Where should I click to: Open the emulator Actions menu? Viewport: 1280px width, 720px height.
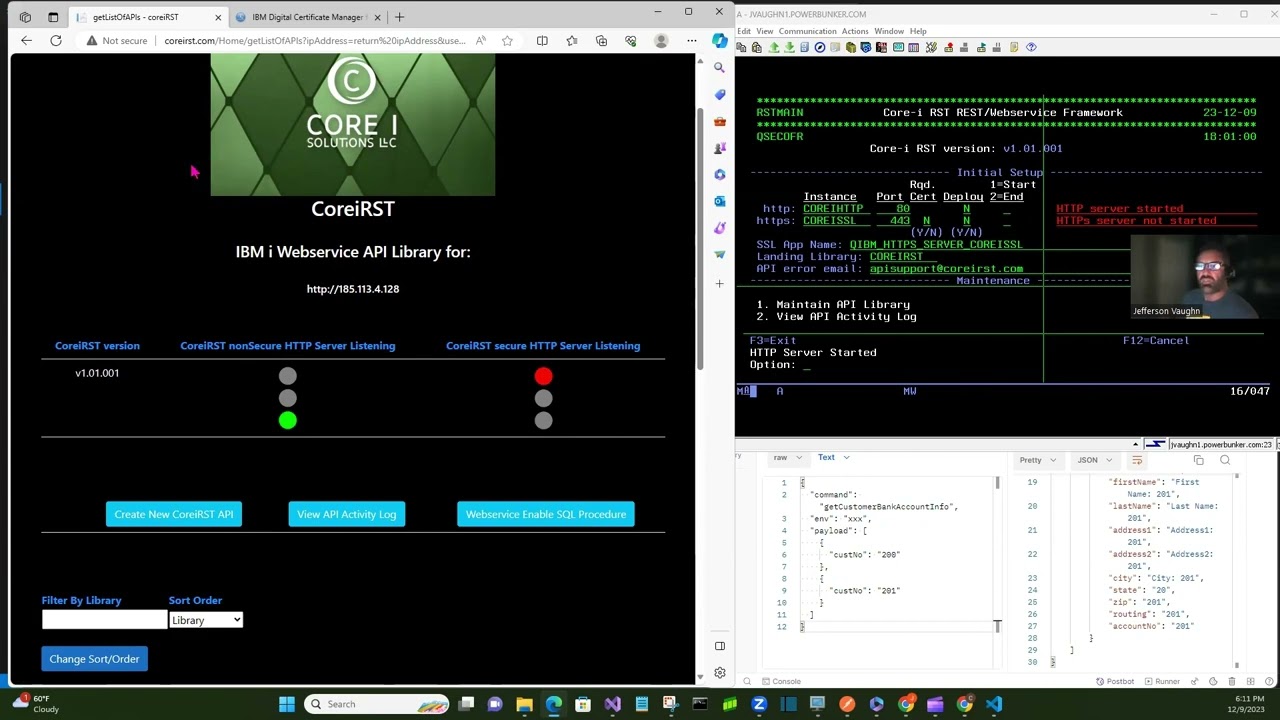855,31
